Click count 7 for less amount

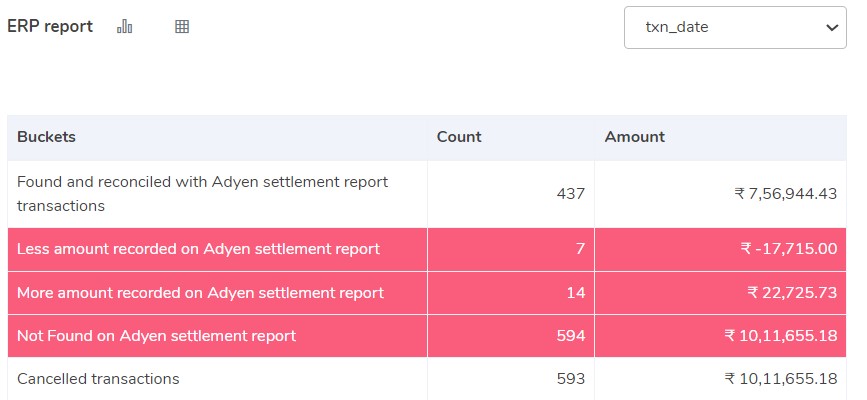coord(580,249)
